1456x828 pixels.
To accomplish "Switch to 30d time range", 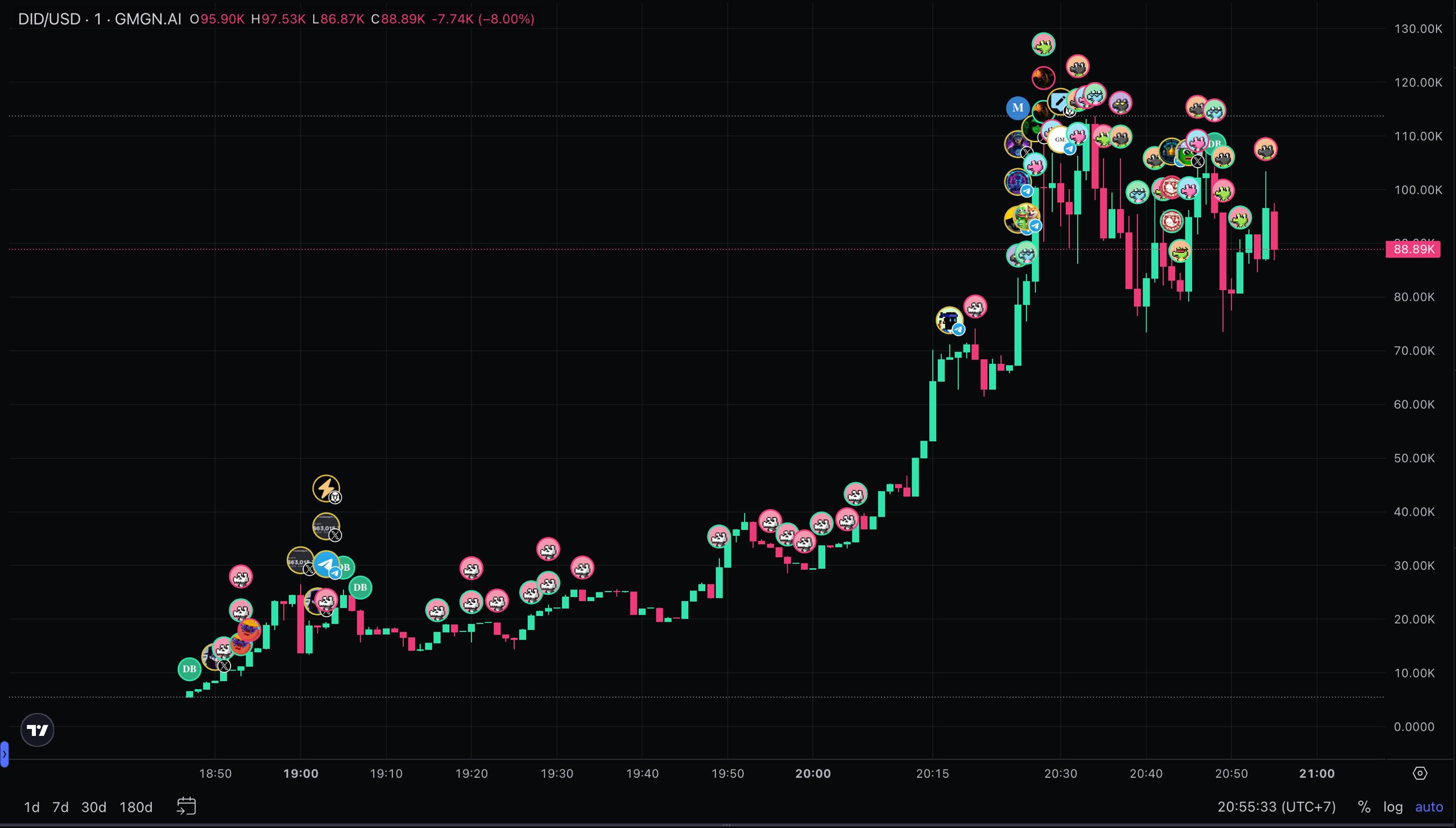I will [x=94, y=807].
